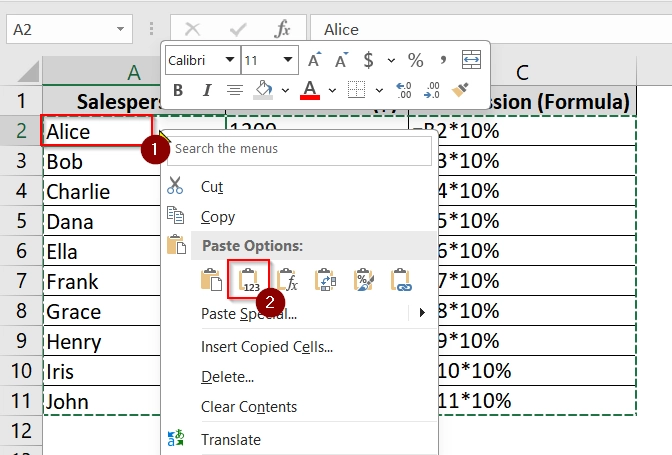Choose Clear Contents menu item
This screenshot has height=455, width=672.
[300, 407]
